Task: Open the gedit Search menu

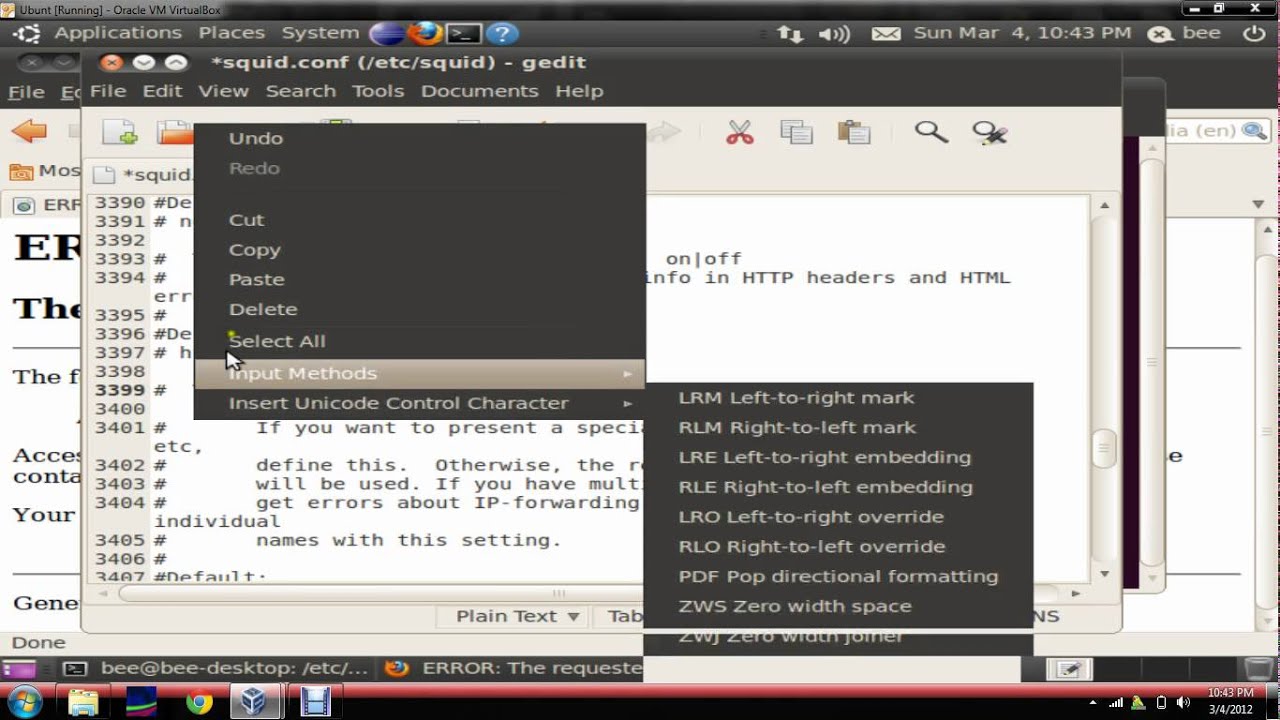Action: pyautogui.click(x=300, y=91)
